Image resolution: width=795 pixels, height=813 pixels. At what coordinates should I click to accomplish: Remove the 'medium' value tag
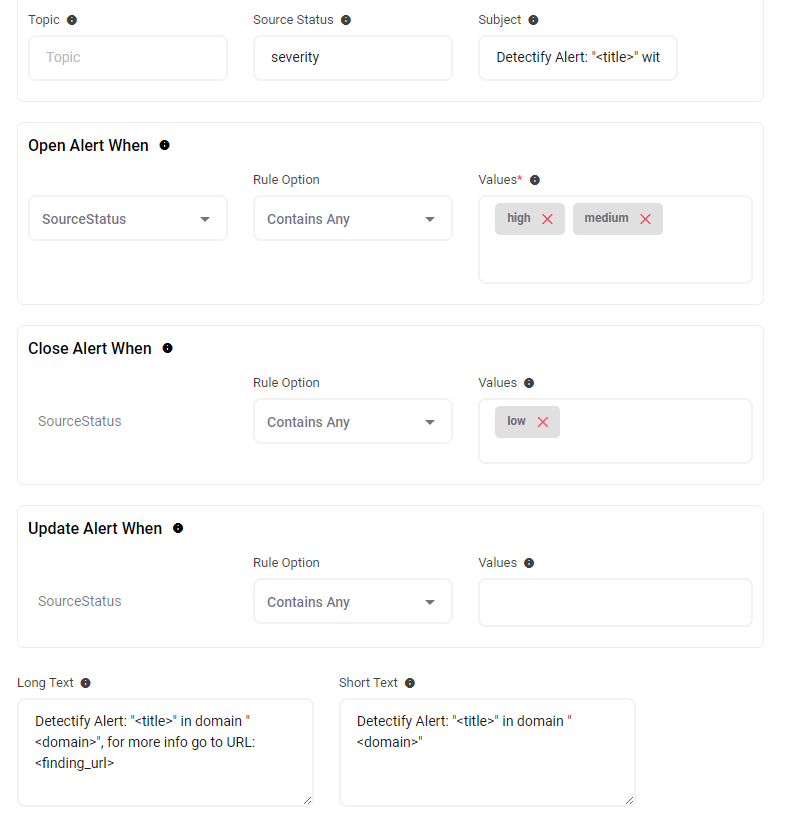(x=645, y=219)
